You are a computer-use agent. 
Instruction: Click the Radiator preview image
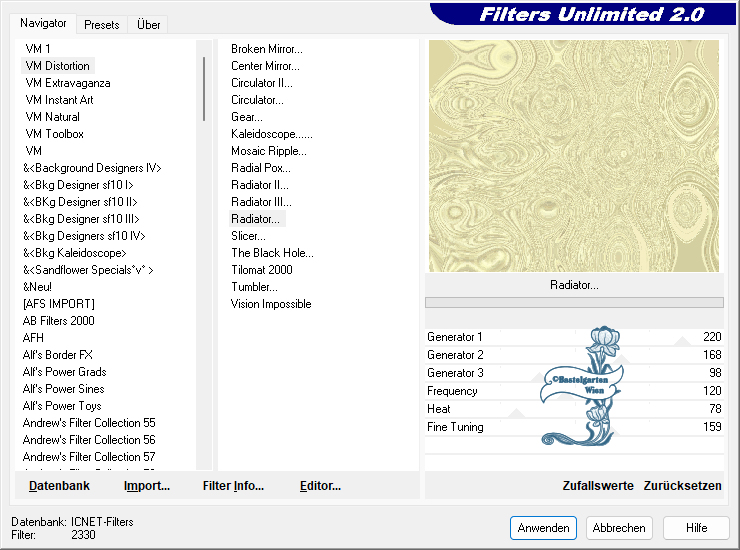(574, 155)
